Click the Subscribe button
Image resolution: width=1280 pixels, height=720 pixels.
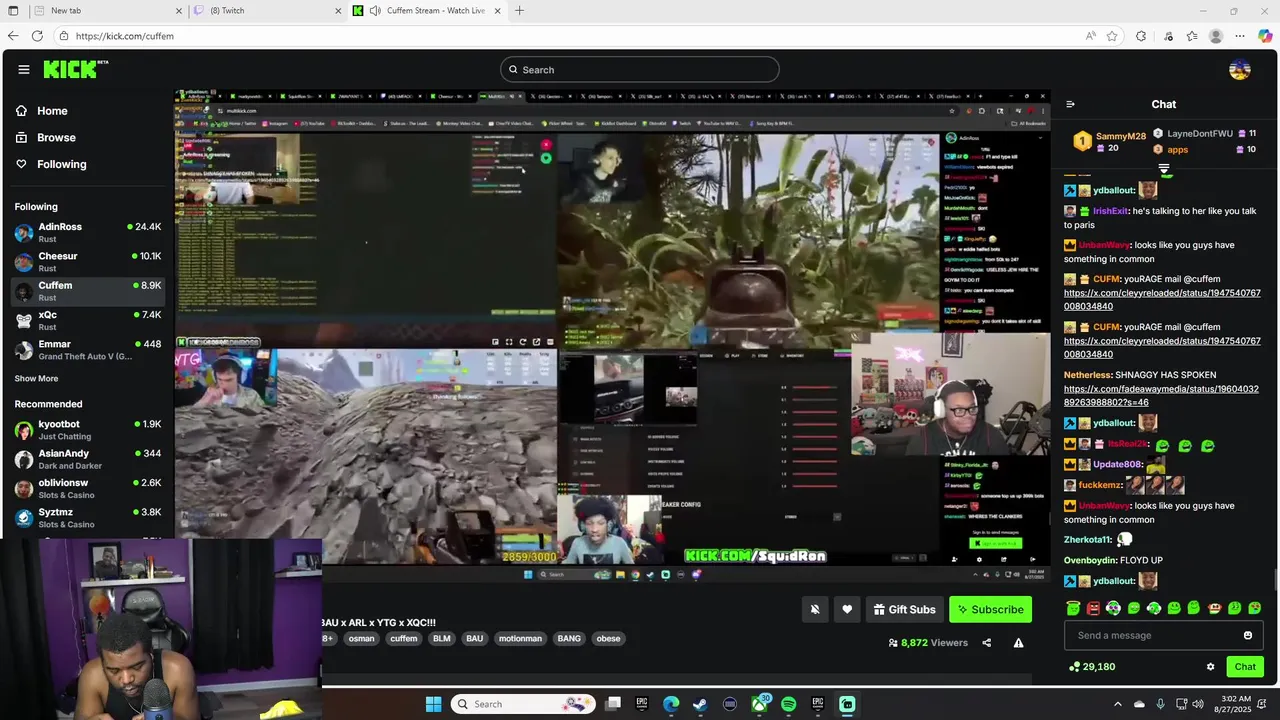click(990, 609)
